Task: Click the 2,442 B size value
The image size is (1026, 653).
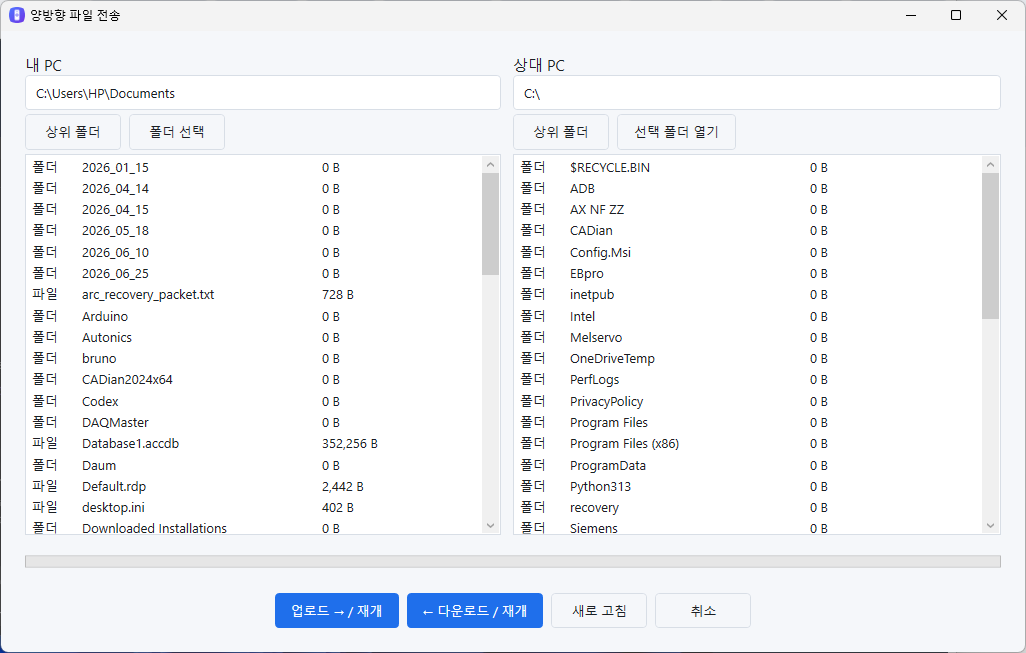Action: point(342,486)
